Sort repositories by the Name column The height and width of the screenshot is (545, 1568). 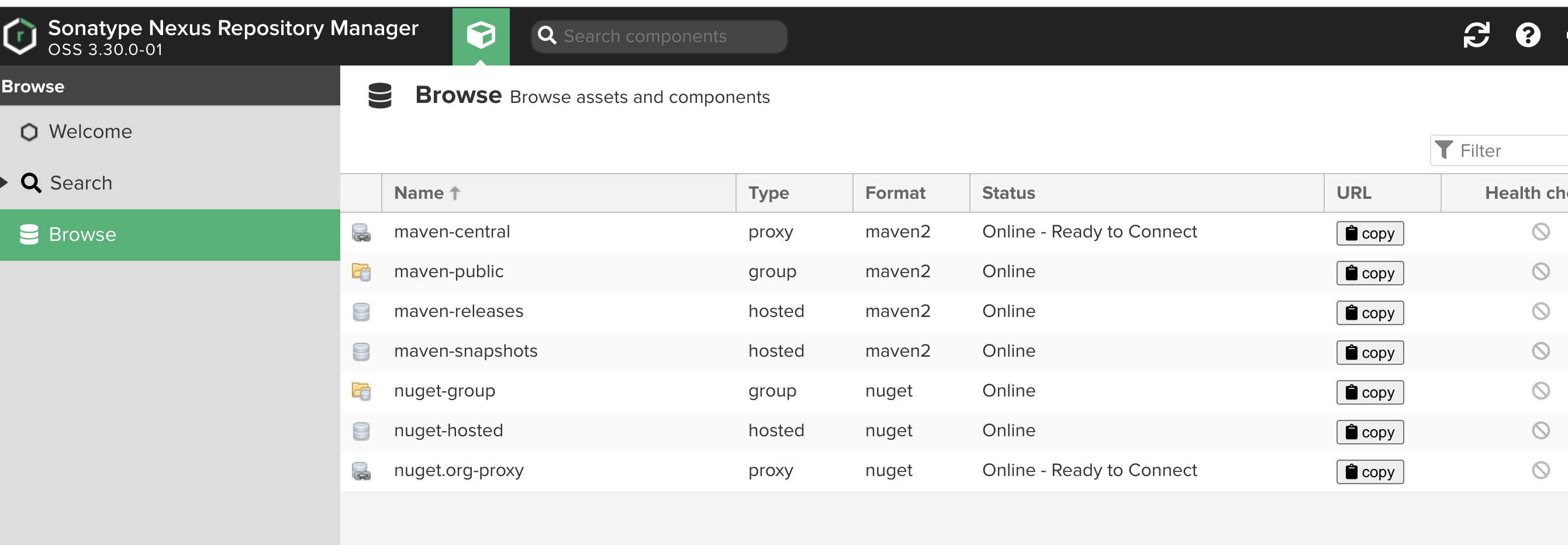pos(559,193)
